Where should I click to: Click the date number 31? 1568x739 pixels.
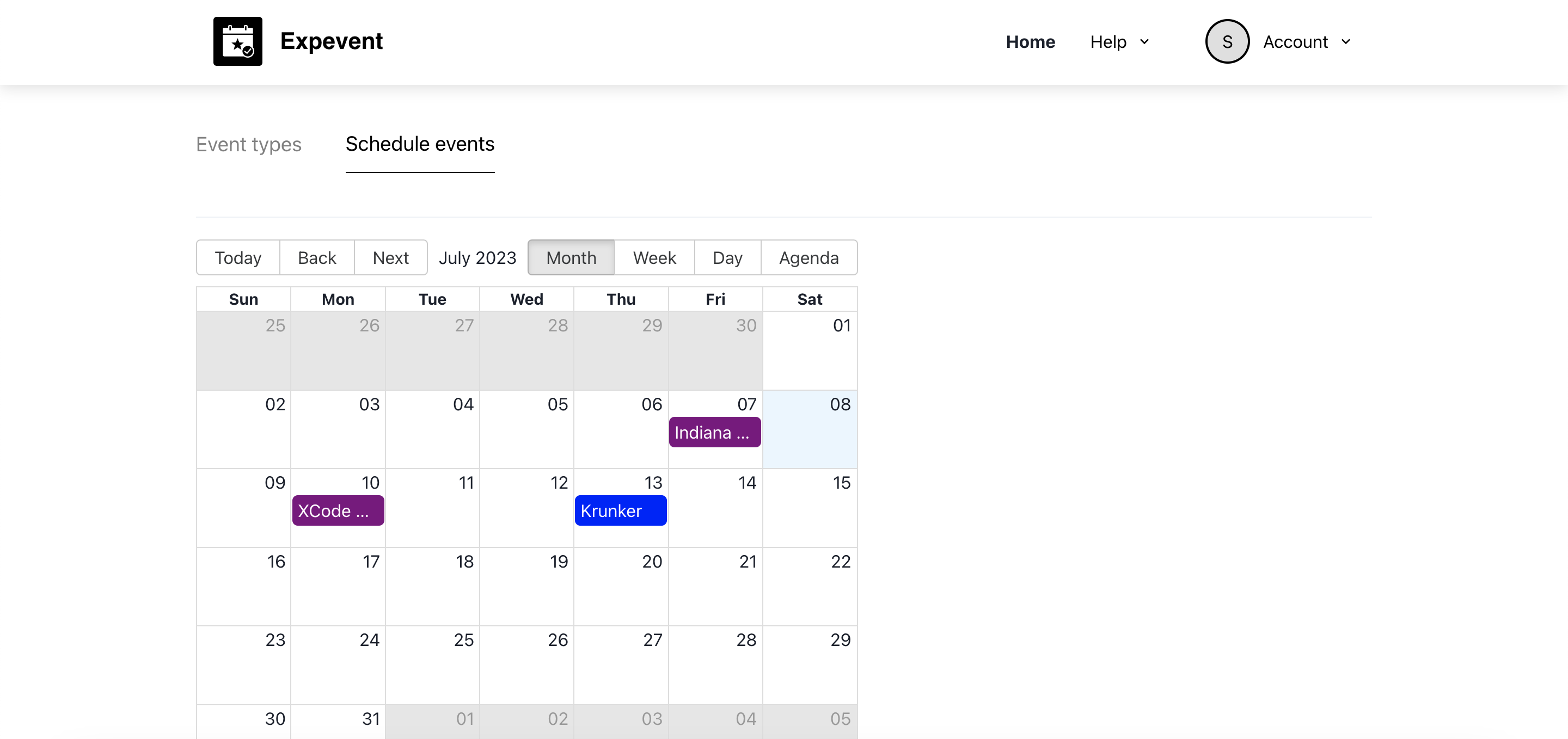(x=371, y=719)
